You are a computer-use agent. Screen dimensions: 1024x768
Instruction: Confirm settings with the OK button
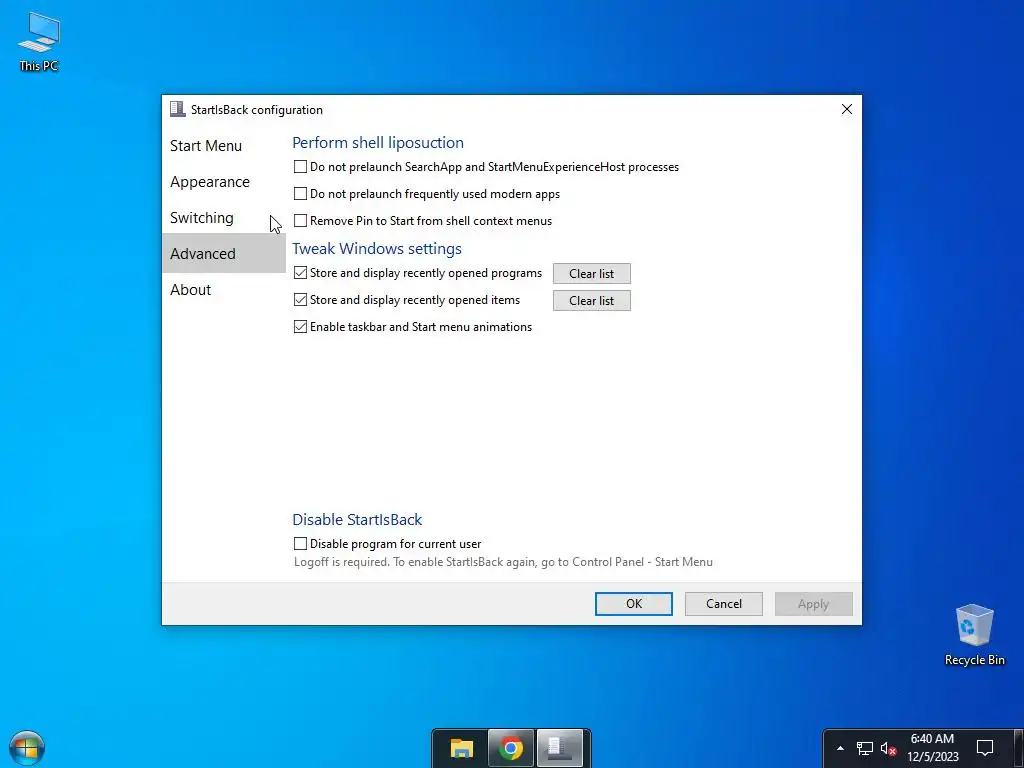coord(633,604)
